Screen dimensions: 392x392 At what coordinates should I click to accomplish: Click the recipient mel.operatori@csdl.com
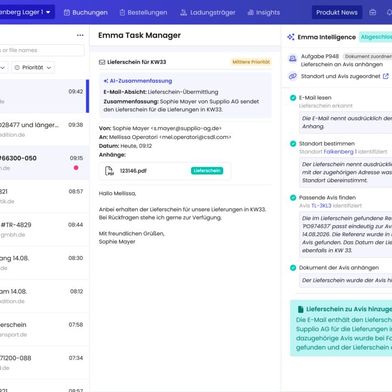(x=195, y=137)
